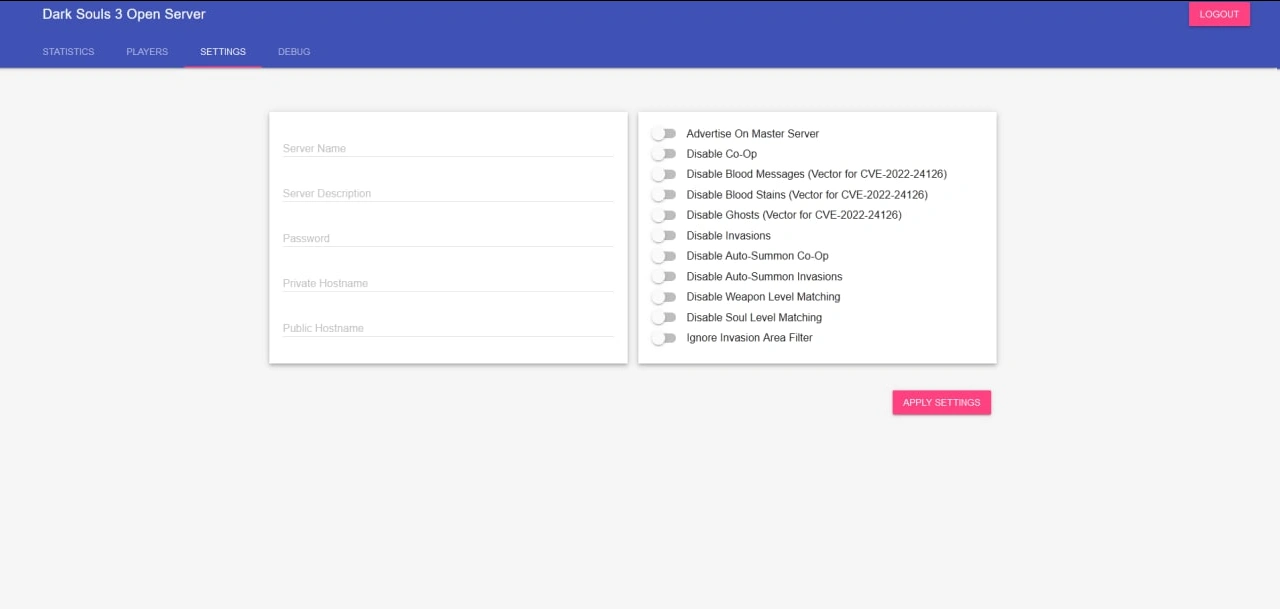The height and width of the screenshot is (609, 1280).
Task: Enable Ignore Invasion Area Filter toggle
Action: [664, 338]
